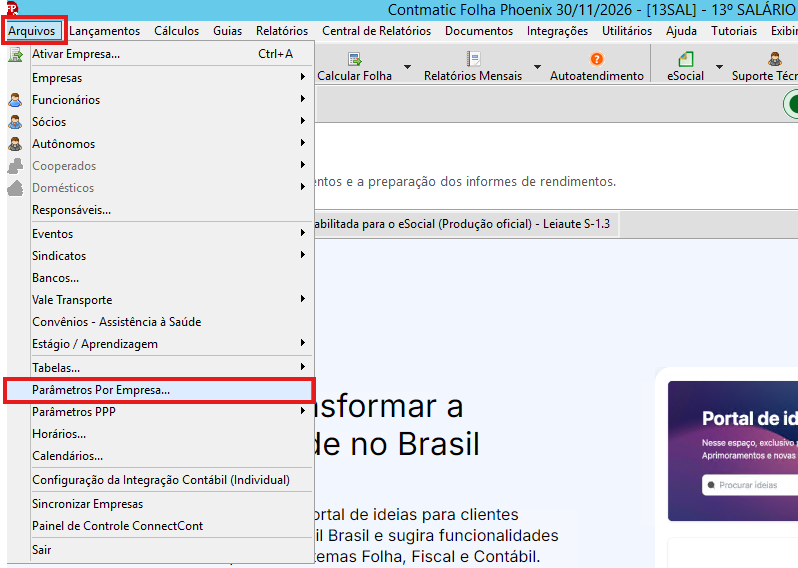Open the Guias menu
The height and width of the screenshot is (568, 798).
(227, 31)
